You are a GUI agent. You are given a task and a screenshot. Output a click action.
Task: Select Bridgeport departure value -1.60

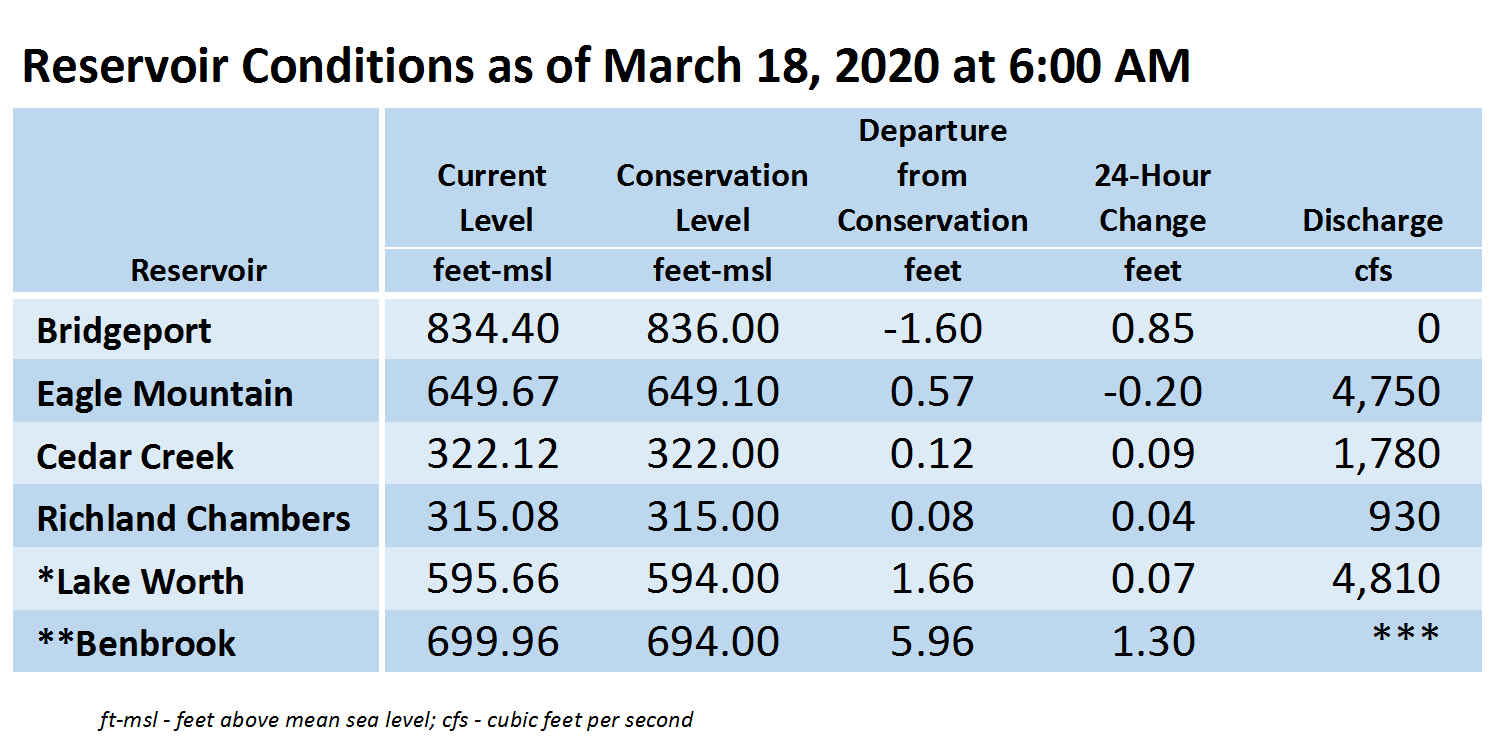click(932, 328)
